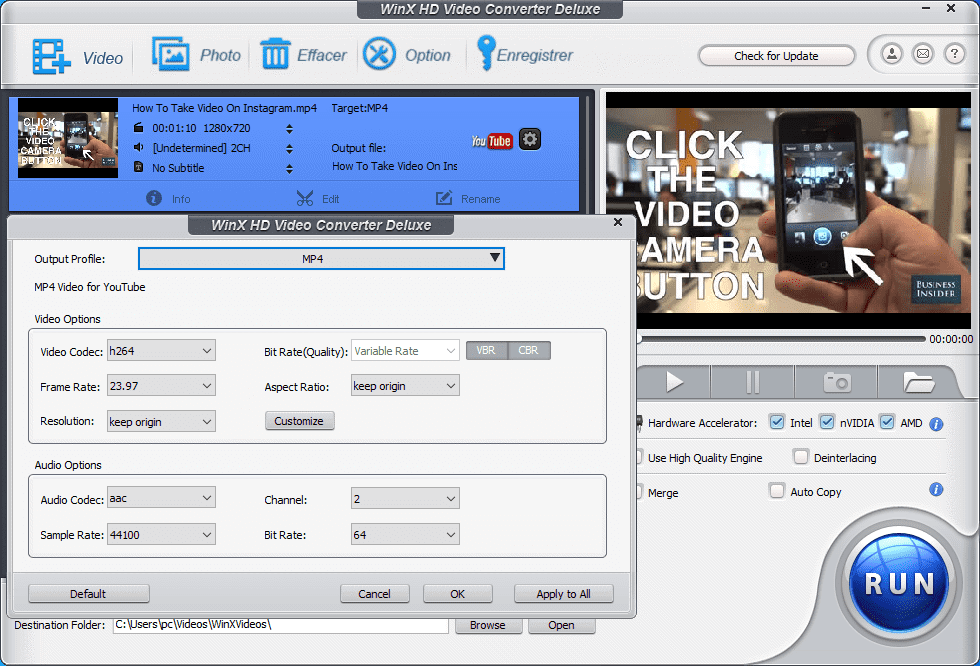
Task: Add a video with the Video icon
Action: pos(51,57)
